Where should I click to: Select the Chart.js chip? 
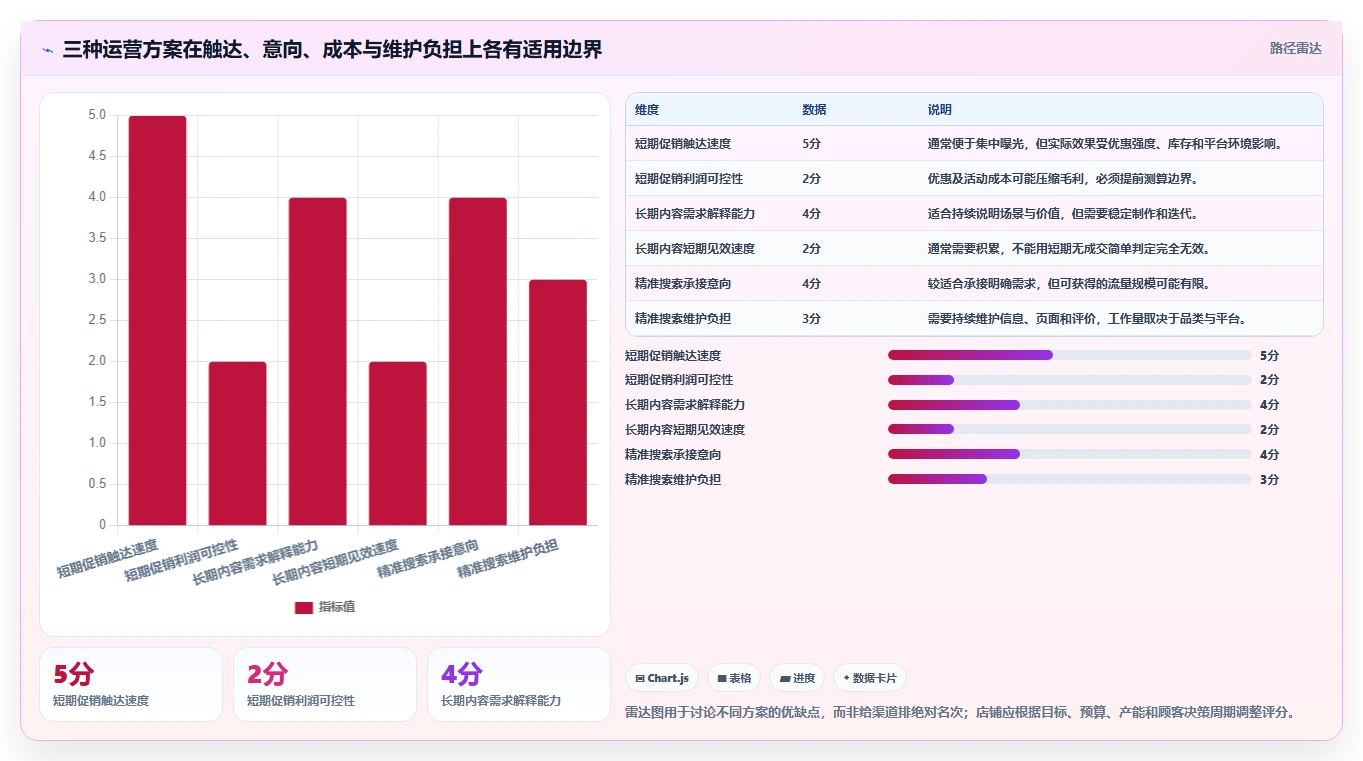tap(662, 678)
